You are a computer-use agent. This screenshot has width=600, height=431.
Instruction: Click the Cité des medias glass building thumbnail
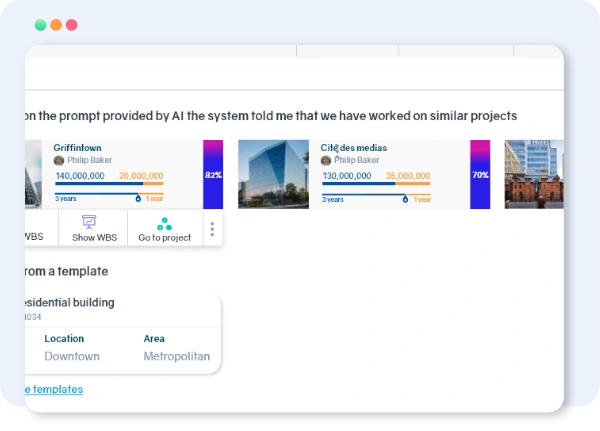coord(273,174)
